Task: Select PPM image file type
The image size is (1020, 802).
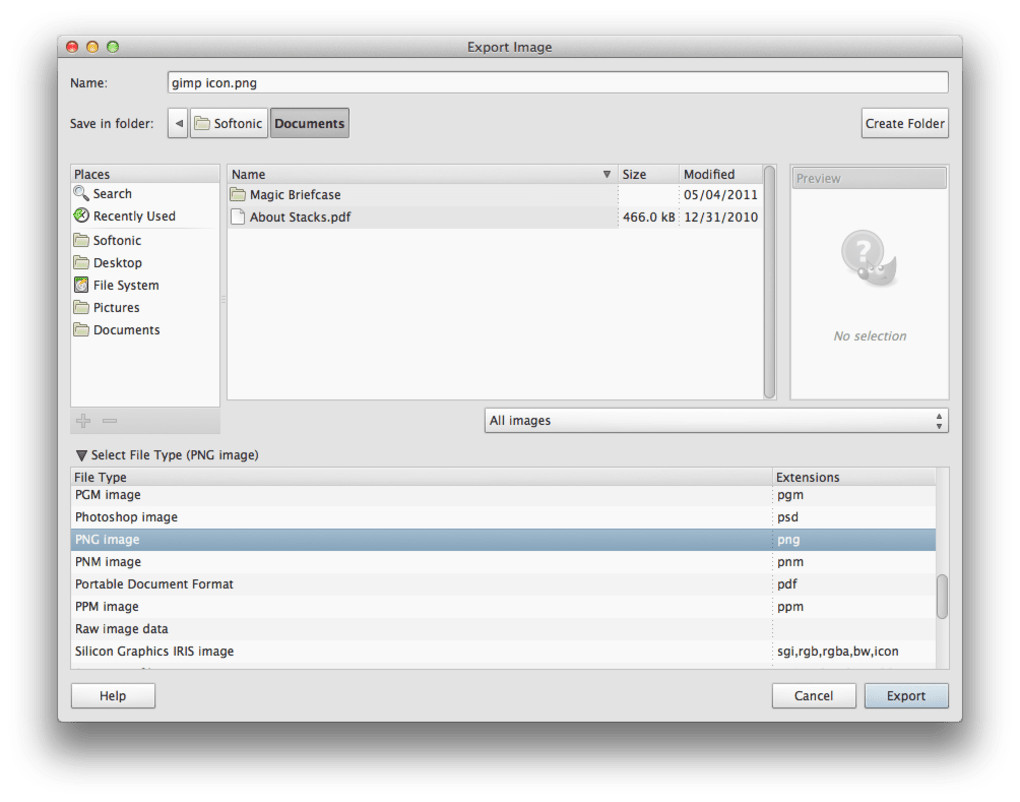Action: click(x=503, y=606)
